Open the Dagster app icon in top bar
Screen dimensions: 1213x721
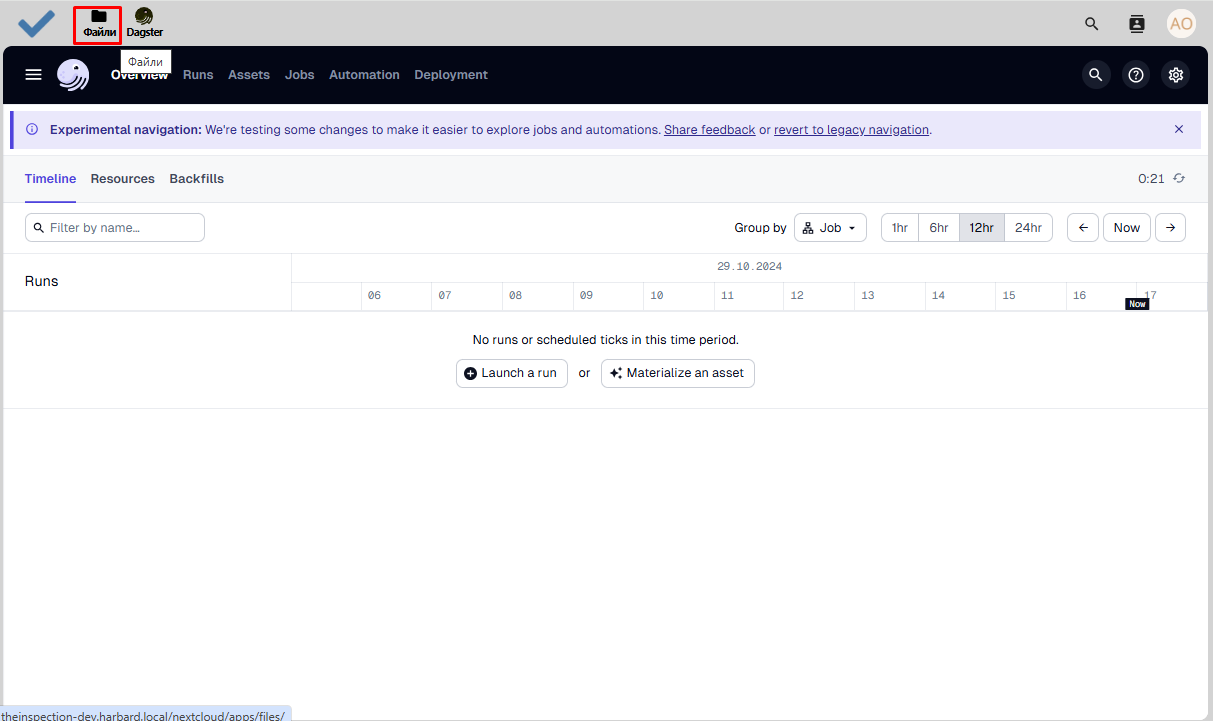pos(144,23)
